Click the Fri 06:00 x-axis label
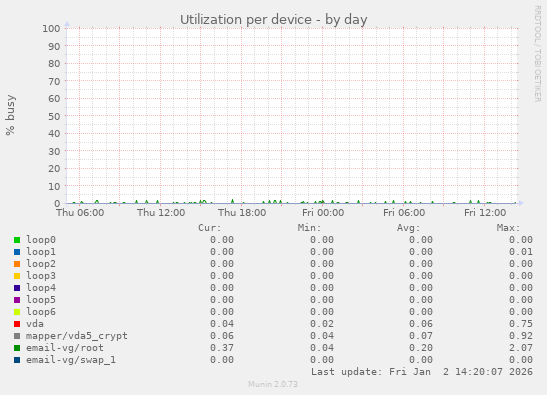Viewport: 547px width, 395px height. click(404, 213)
